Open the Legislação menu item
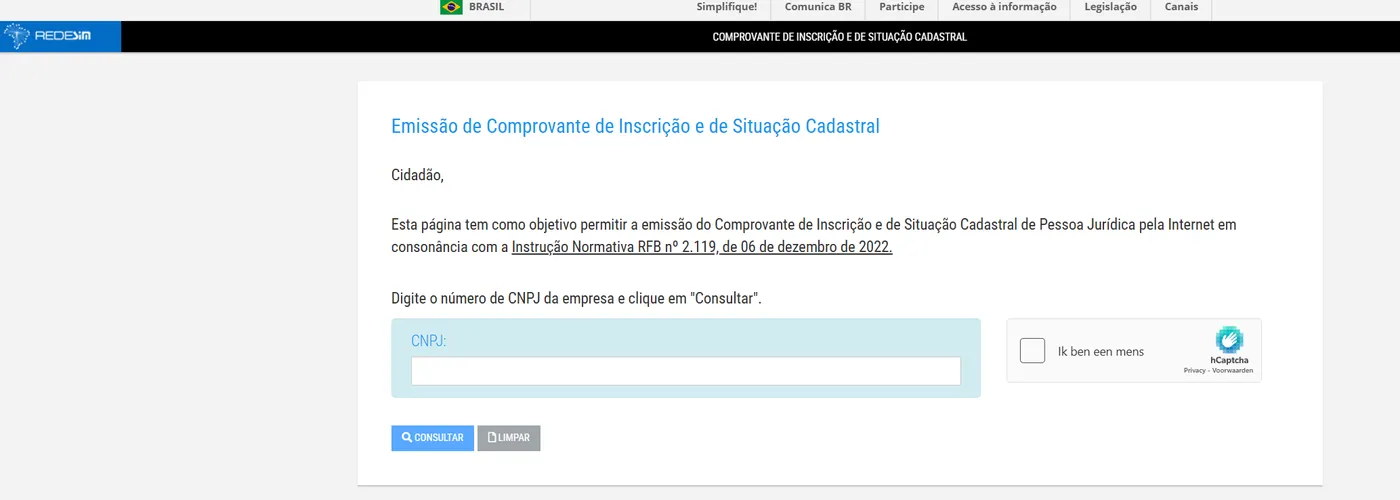This screenshot has height=500, width=1400. click(x=1110, y=7)
